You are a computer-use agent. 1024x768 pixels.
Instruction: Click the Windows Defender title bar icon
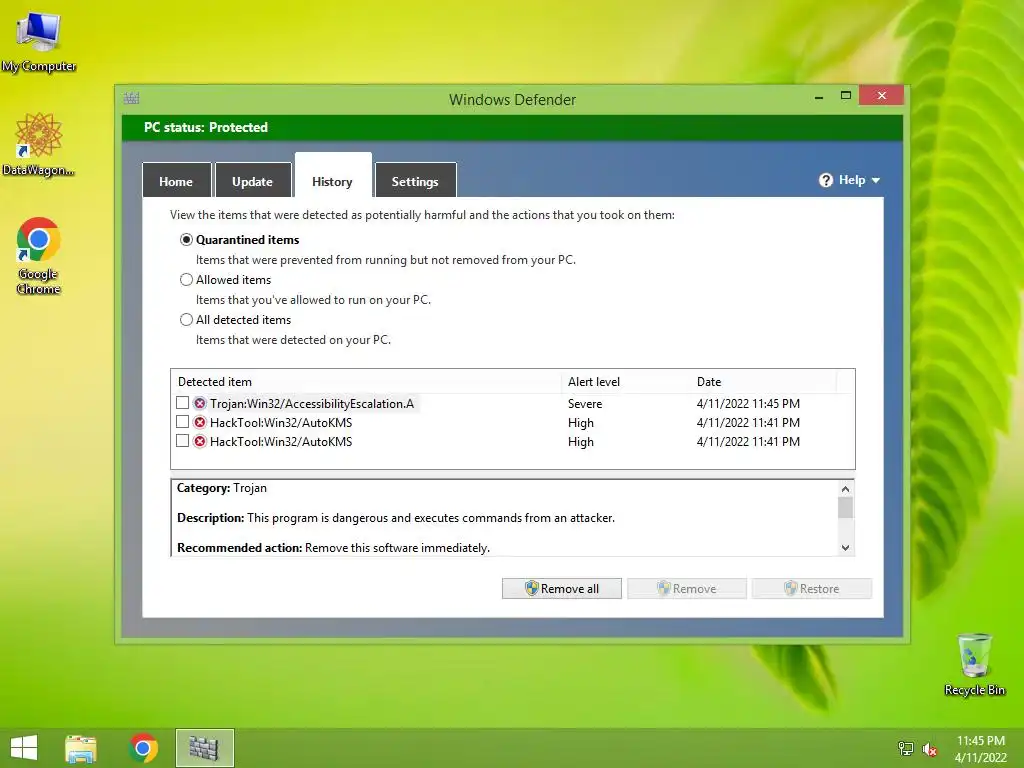pyautogui.click(x=131, y=99)
